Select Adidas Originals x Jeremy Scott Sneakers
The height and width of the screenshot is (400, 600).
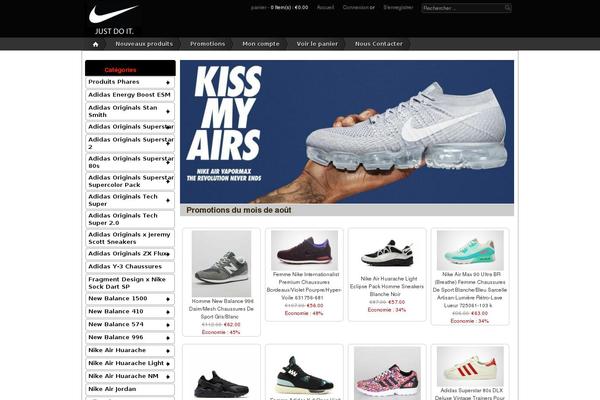click(130, 238)
